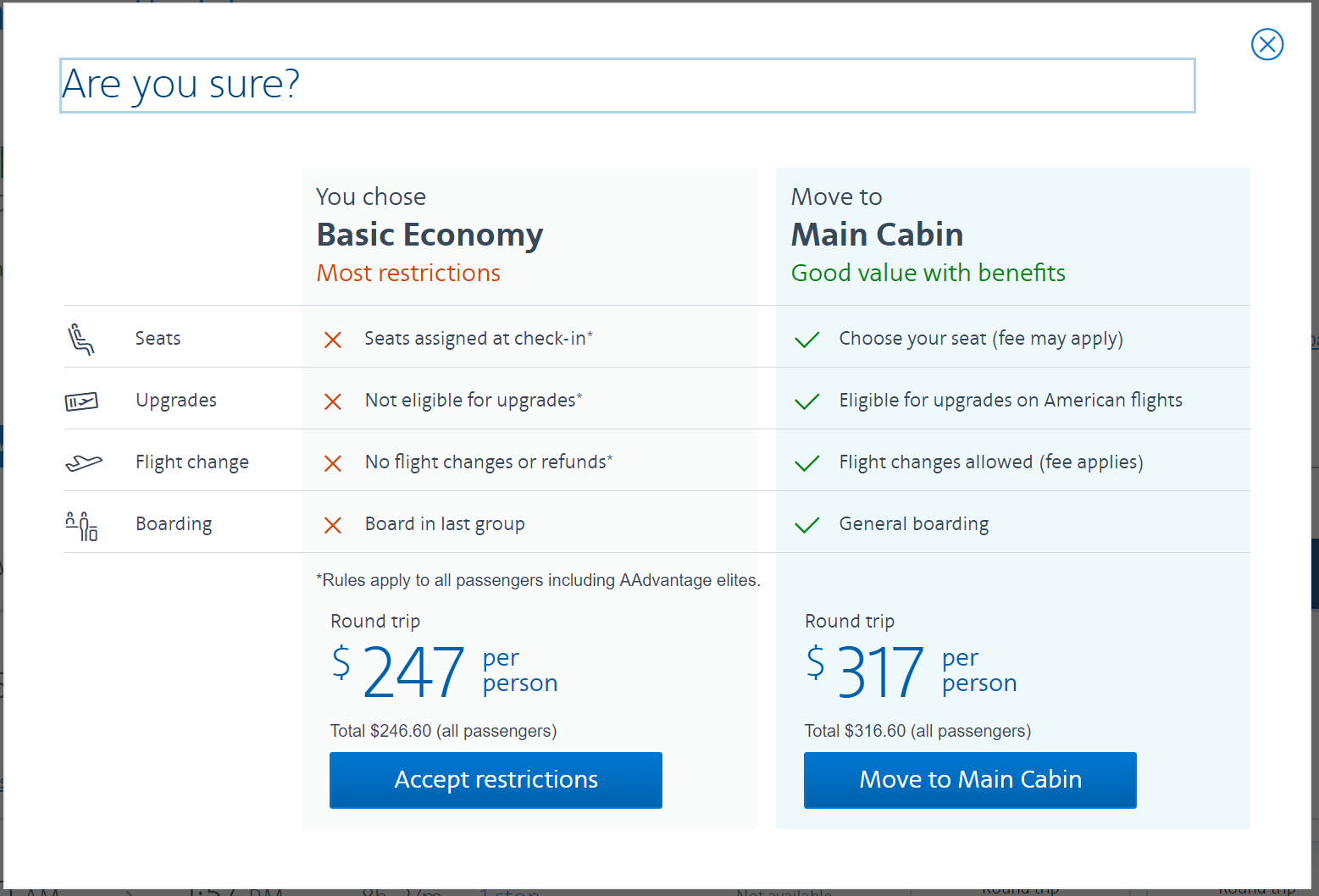Click the green check beside General boarding
1319x896 pixels.
pyautogui.click(x=806, y=525)
